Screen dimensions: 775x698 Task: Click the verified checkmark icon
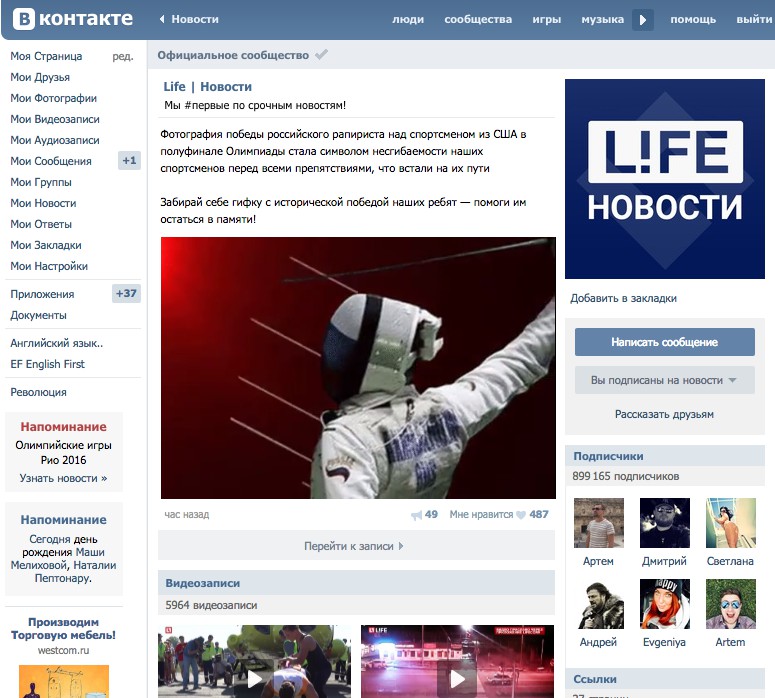(321, 54)
